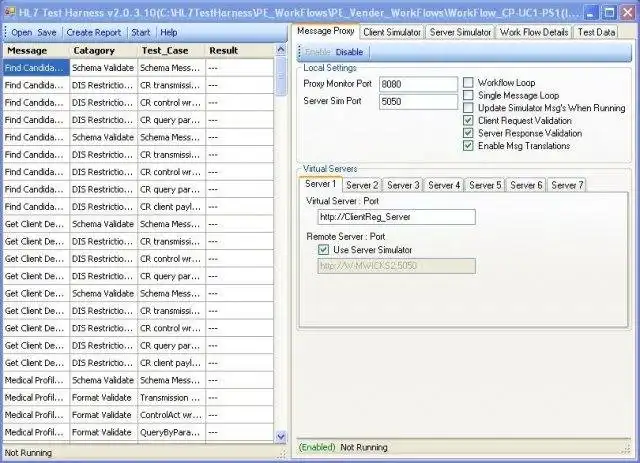This screenshot has height=463, width=640.
Task: Select the Server 6 virtual server tab
Action: [526, 185]
